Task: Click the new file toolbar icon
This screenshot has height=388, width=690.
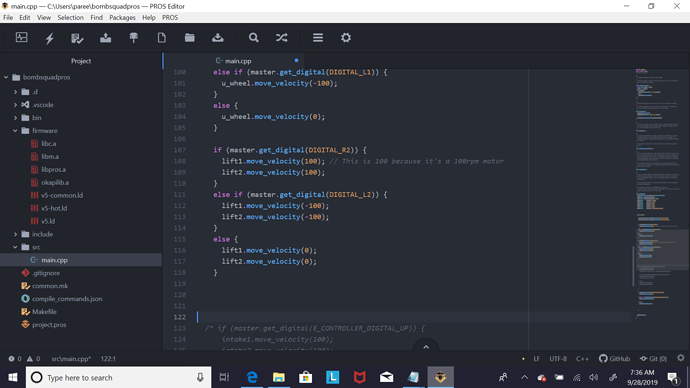Action: pyautogui.click(x=161, y=38)
